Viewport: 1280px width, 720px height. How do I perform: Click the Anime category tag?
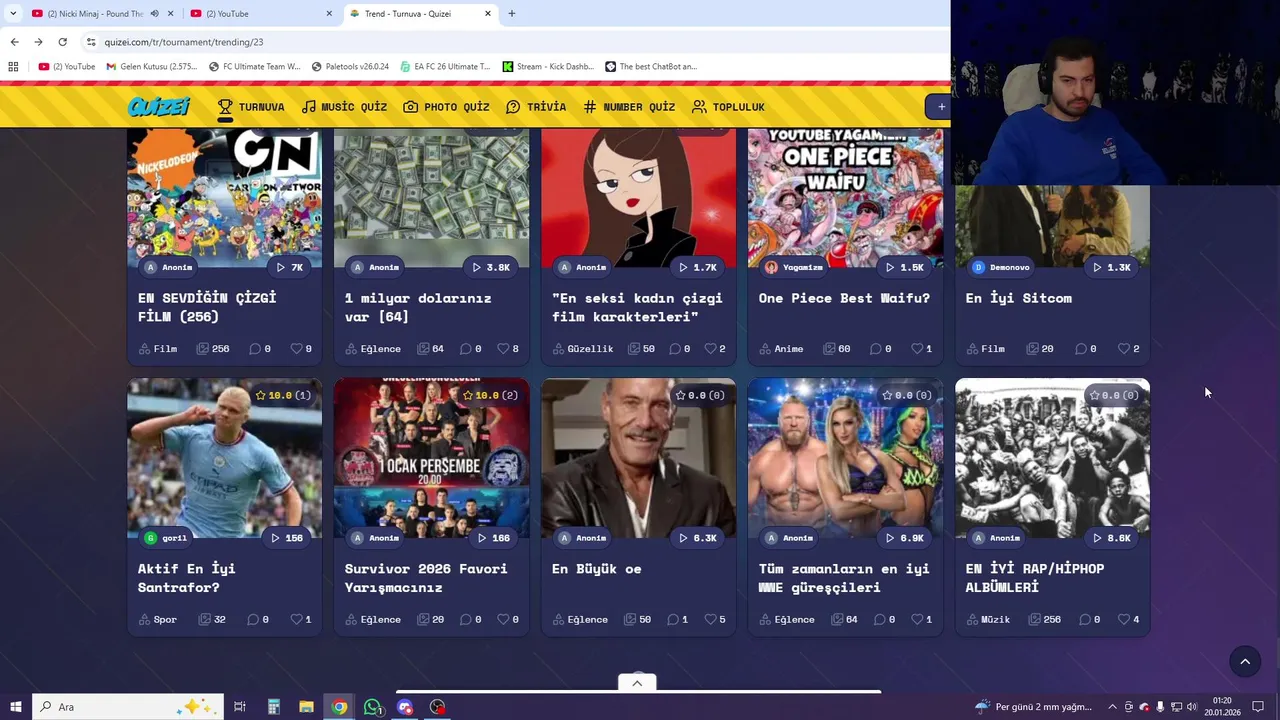point(781,349)
